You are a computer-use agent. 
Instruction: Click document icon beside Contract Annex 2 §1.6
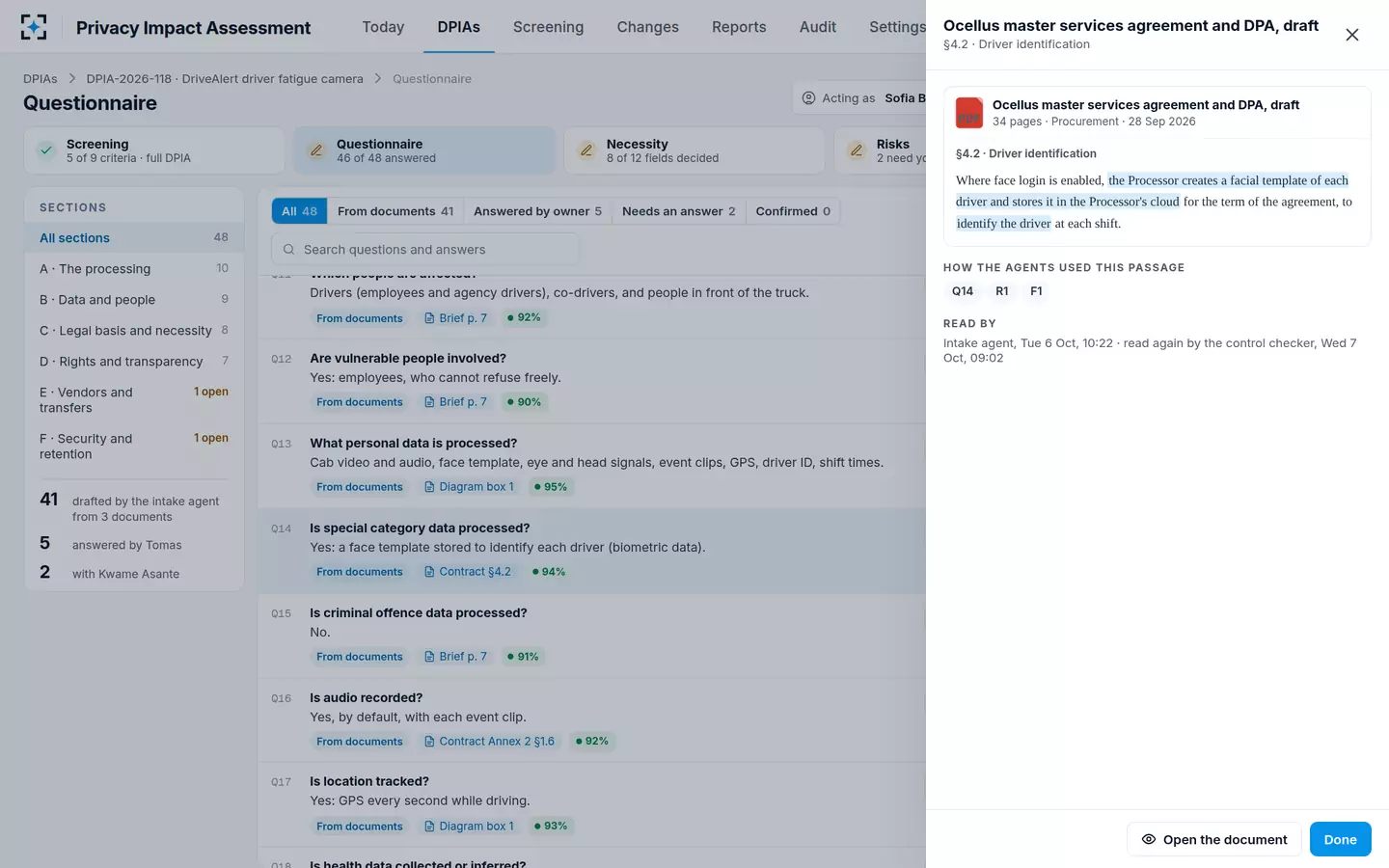click(x=429, y=742)
